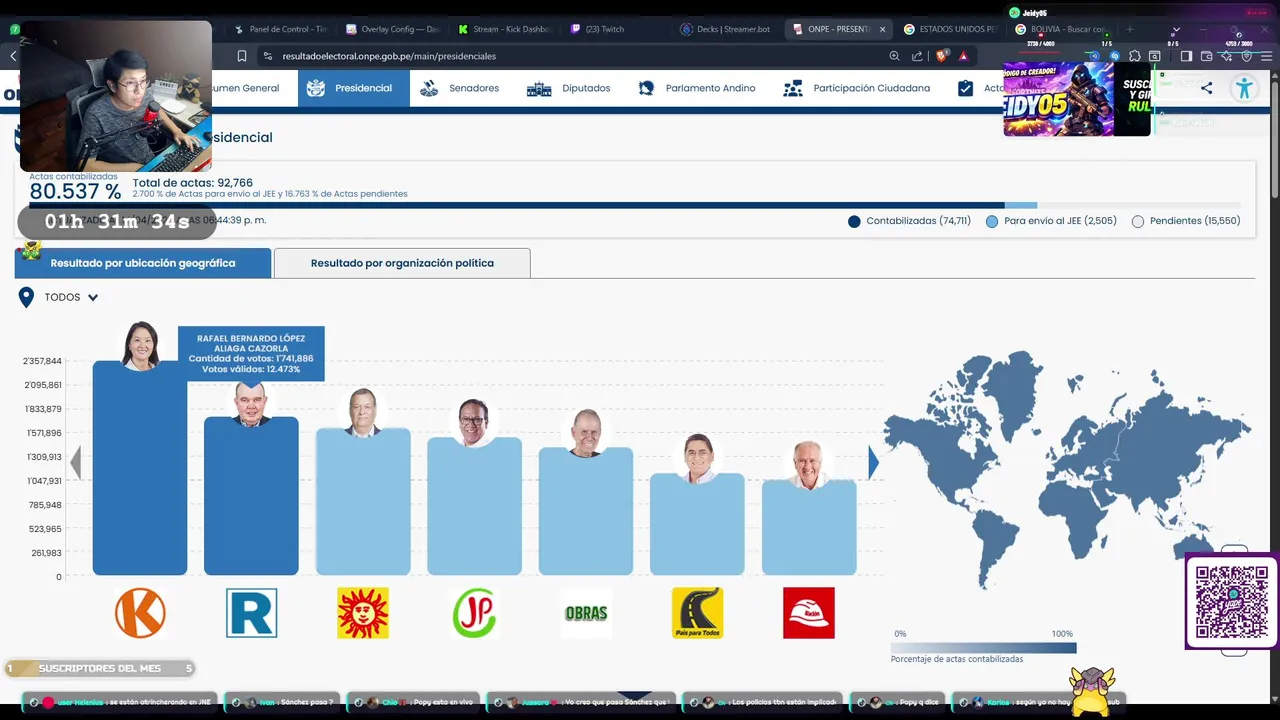Click the red helmet party logo
Screen dimensions: 1280x720
click(809, 613)
